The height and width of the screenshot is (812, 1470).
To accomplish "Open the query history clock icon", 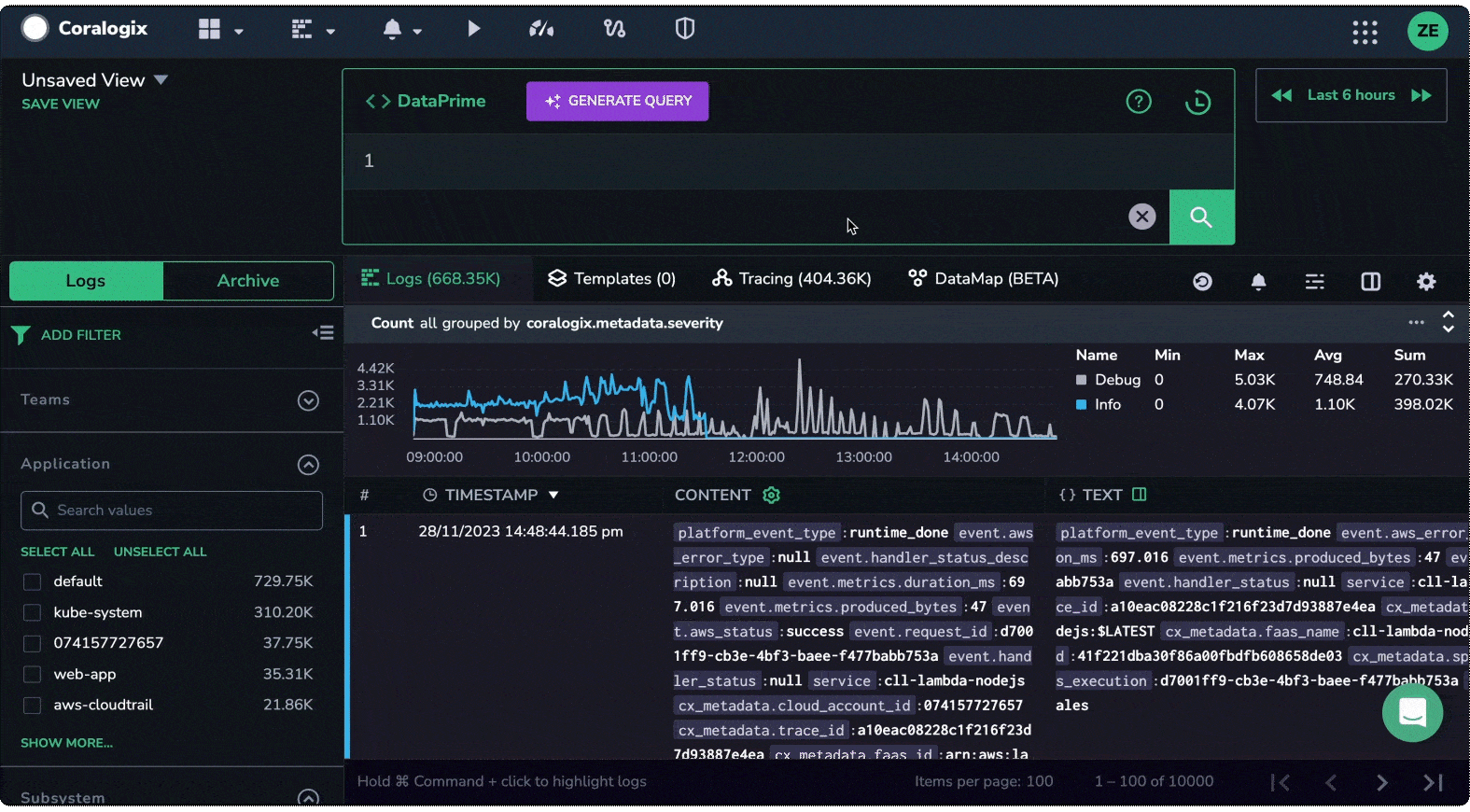I will (1197, 102).
